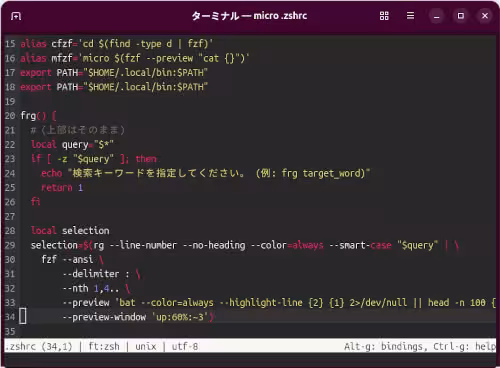500x368 pixels.
Task: Minimize the terminal window
Action: [436, 16]
